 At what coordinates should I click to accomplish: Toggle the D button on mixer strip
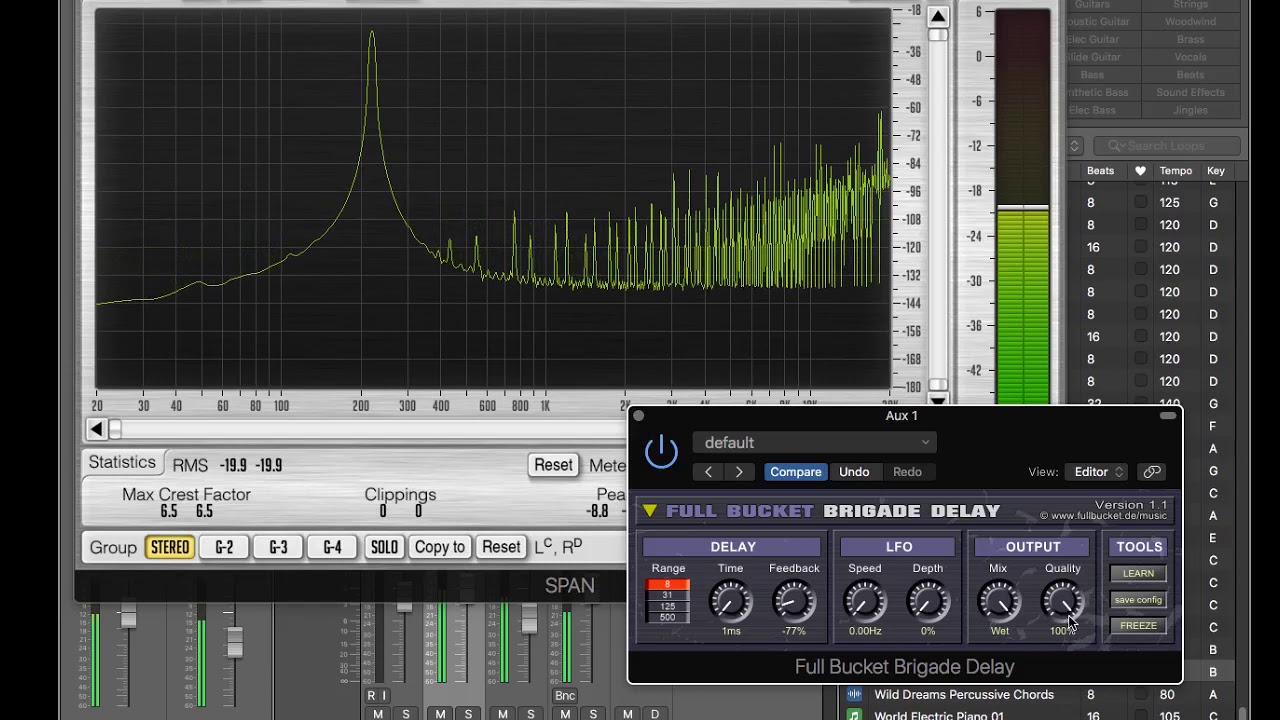coord(655,714)
